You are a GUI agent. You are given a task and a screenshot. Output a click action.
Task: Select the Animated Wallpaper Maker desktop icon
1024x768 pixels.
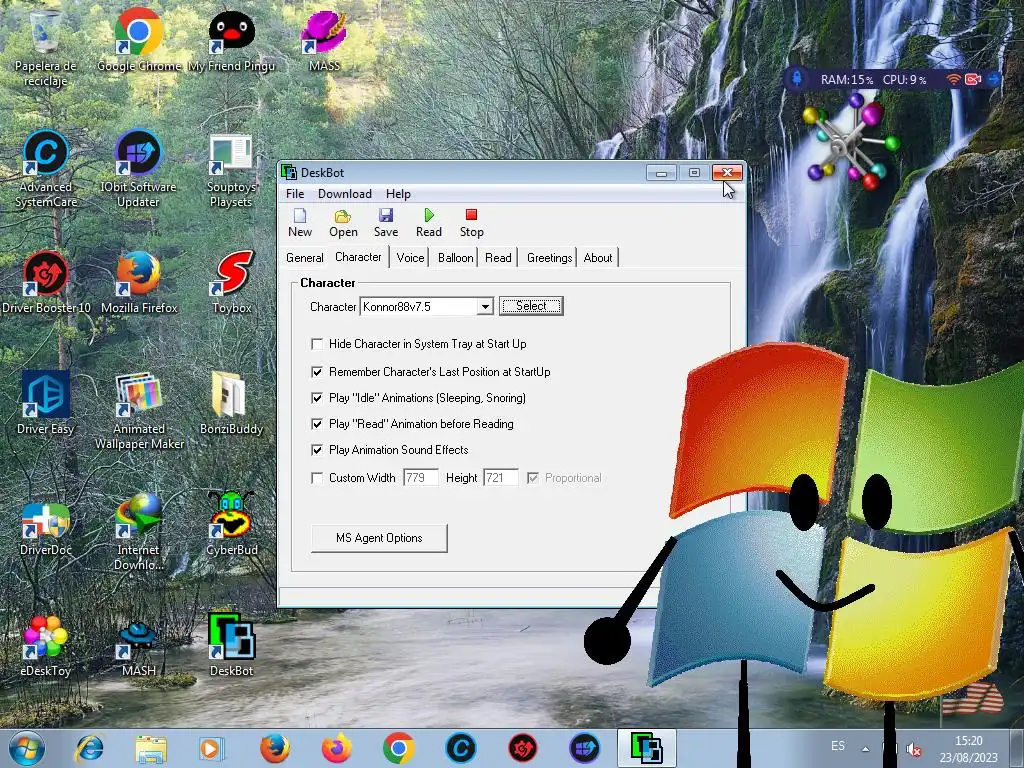[x=139, y=411]
